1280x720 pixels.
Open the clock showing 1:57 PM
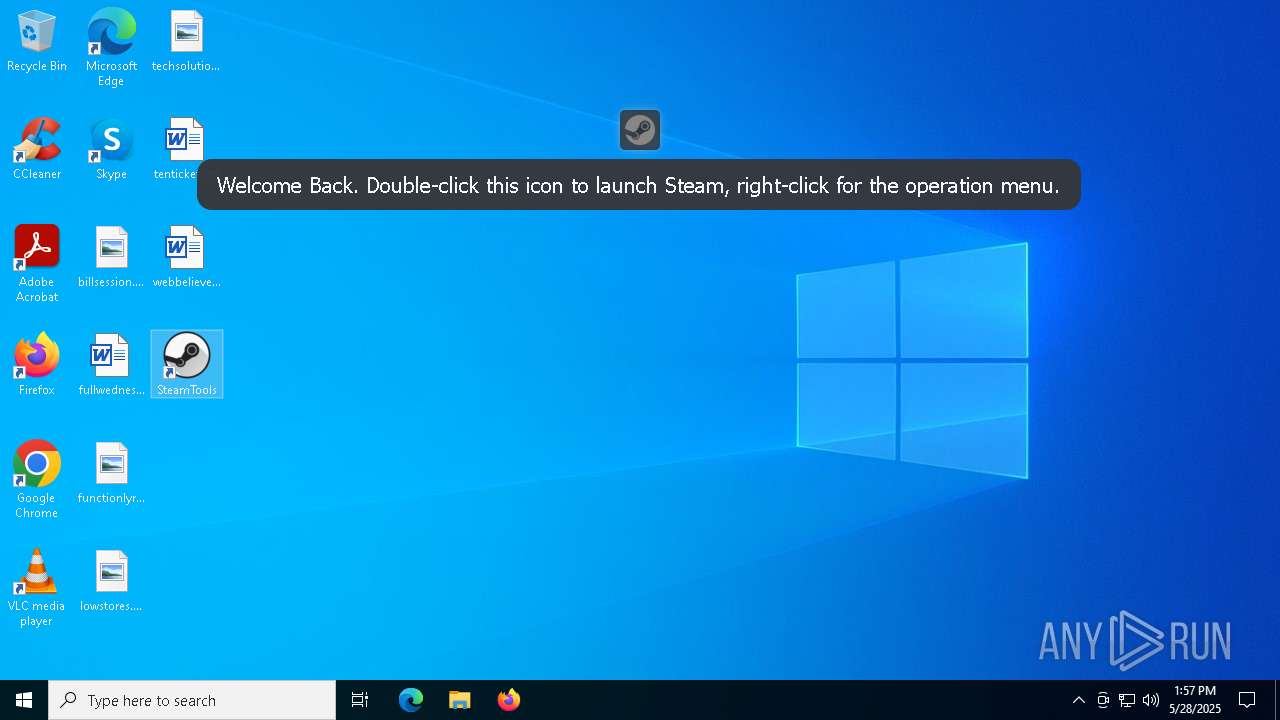1195,700
